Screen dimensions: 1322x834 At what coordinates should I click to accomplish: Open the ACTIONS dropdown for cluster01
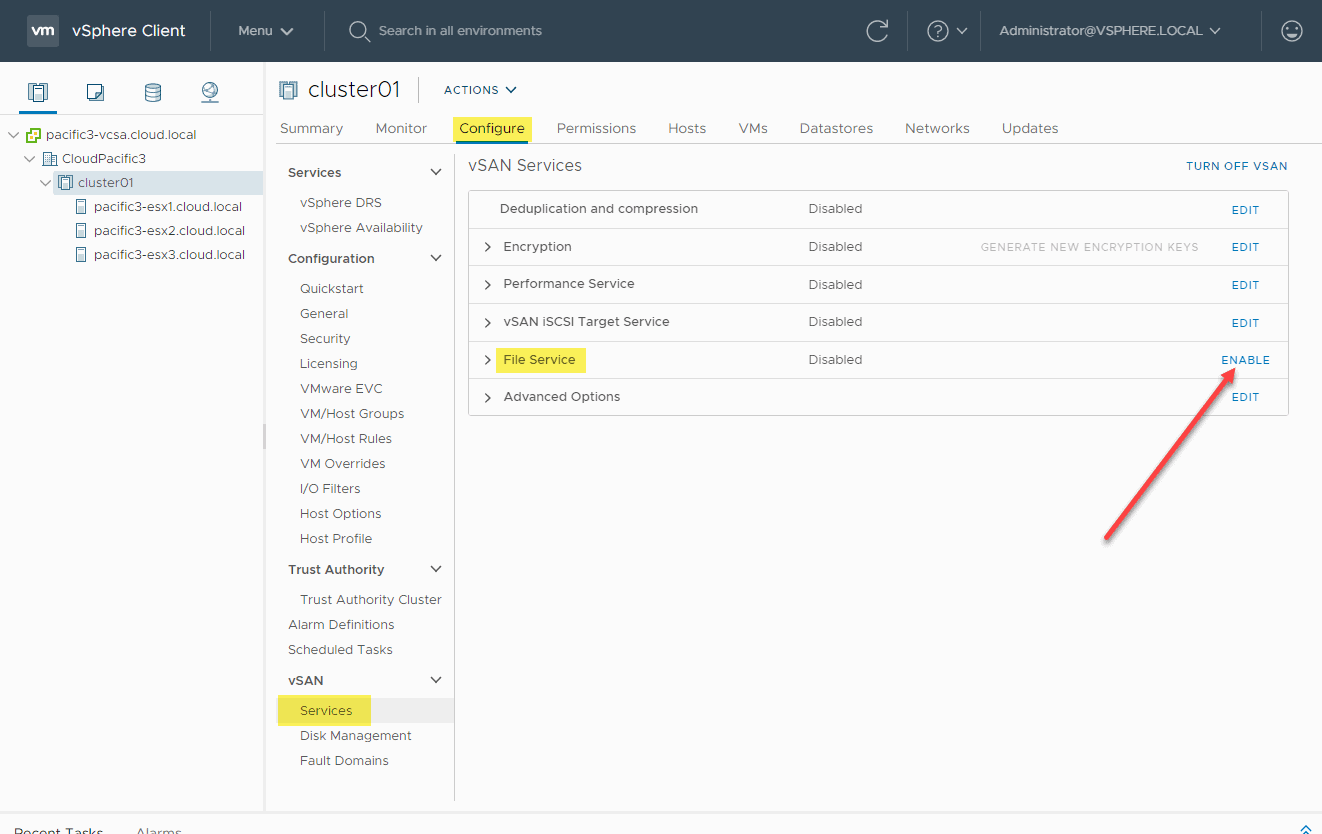coord(480,90)
